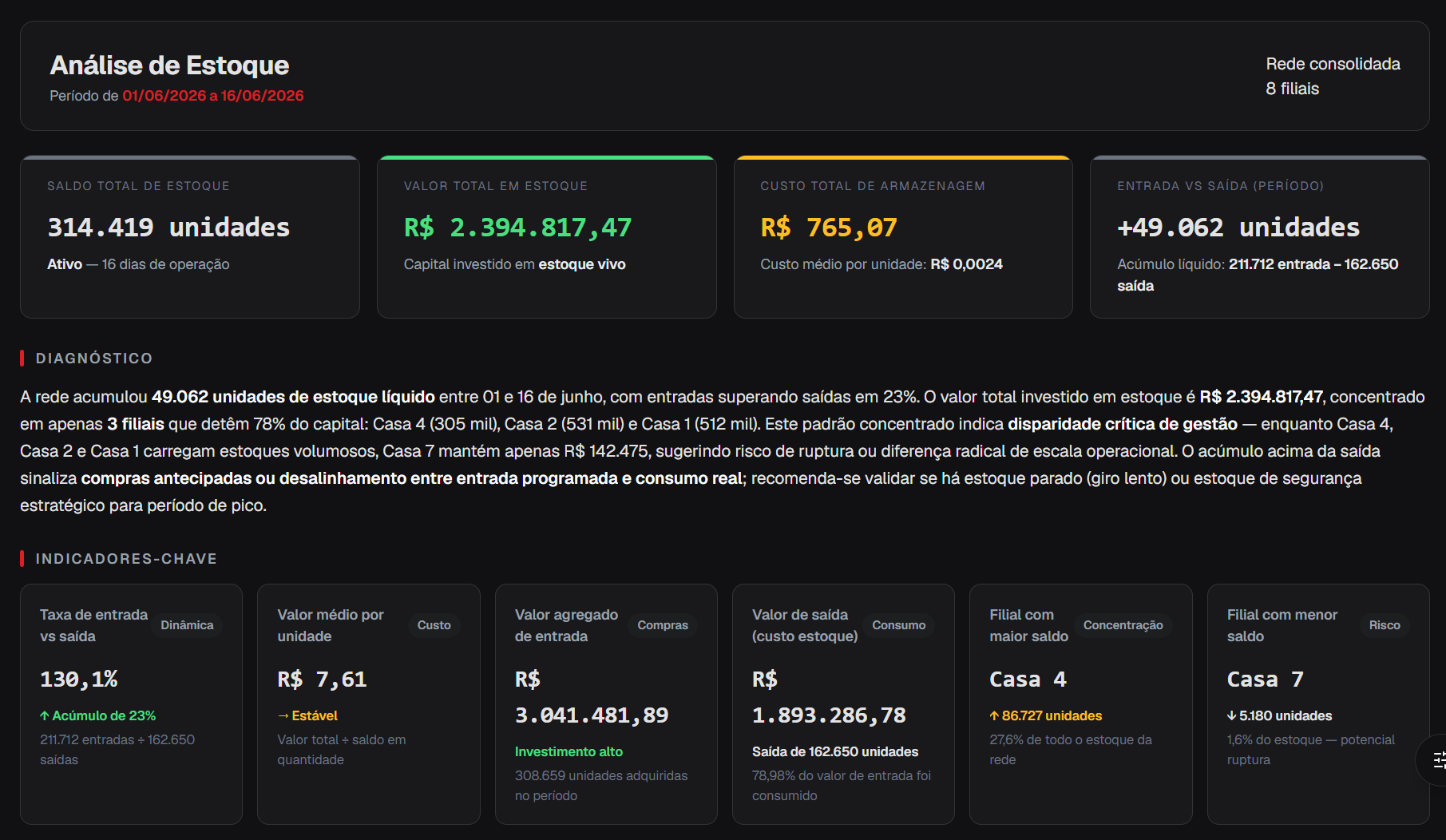
Task: Click the Risco tag badge
Action: (1385, 625)
